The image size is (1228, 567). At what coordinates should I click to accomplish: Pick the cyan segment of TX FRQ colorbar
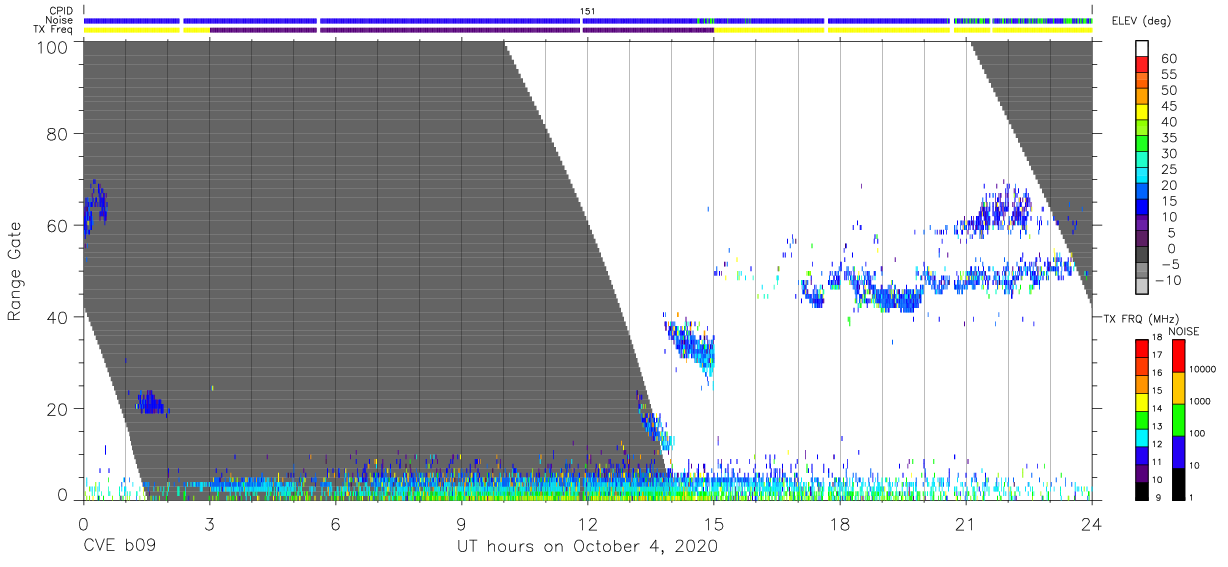(x=1143, y=437)
